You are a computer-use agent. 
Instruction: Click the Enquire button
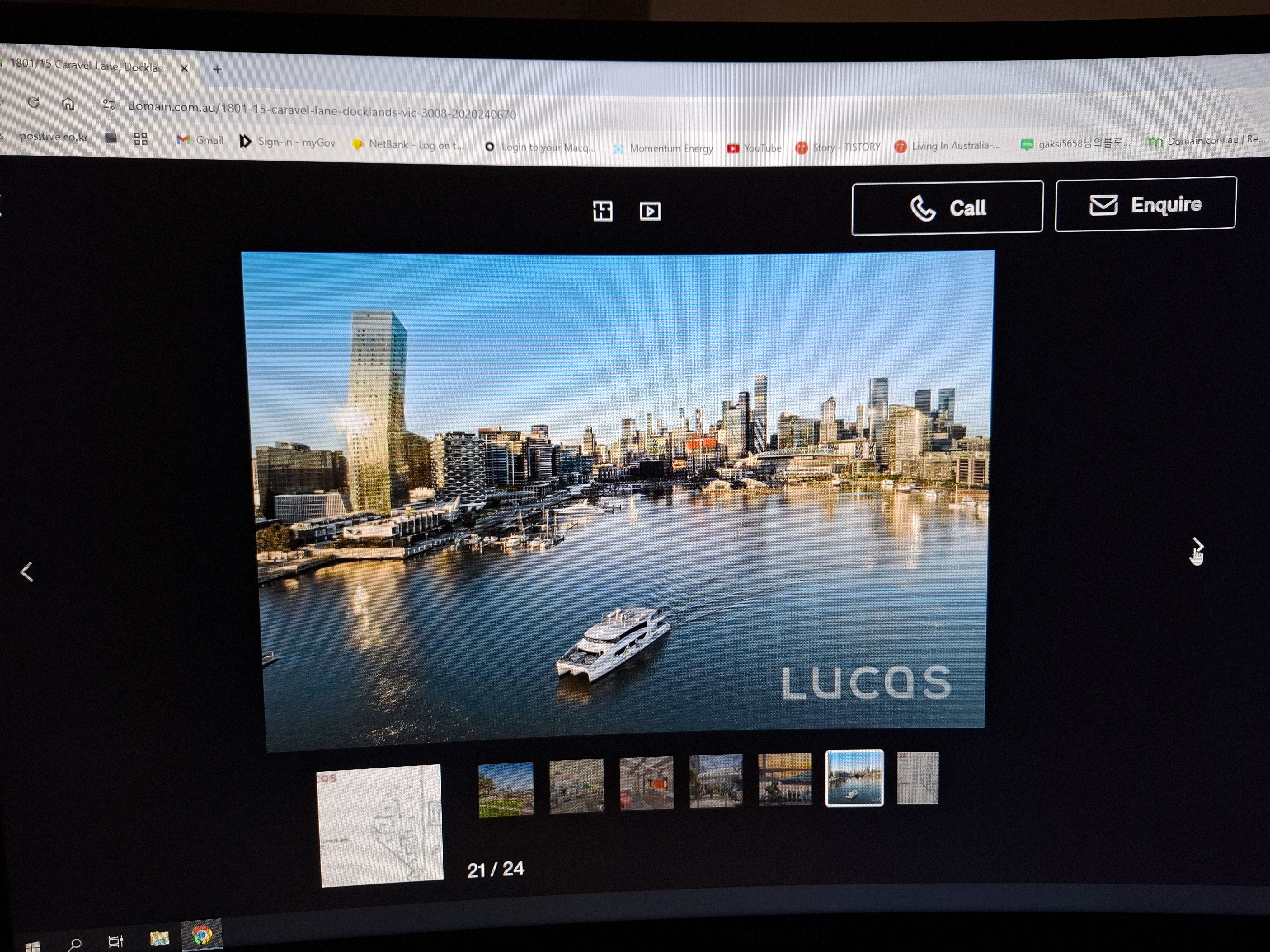coord(1145,204)
